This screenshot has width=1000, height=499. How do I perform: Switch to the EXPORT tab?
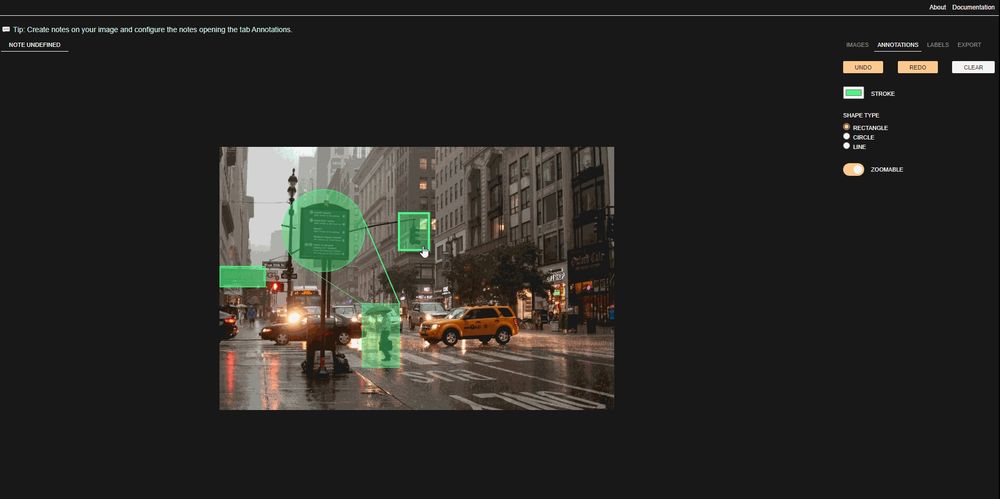(969, 45)
